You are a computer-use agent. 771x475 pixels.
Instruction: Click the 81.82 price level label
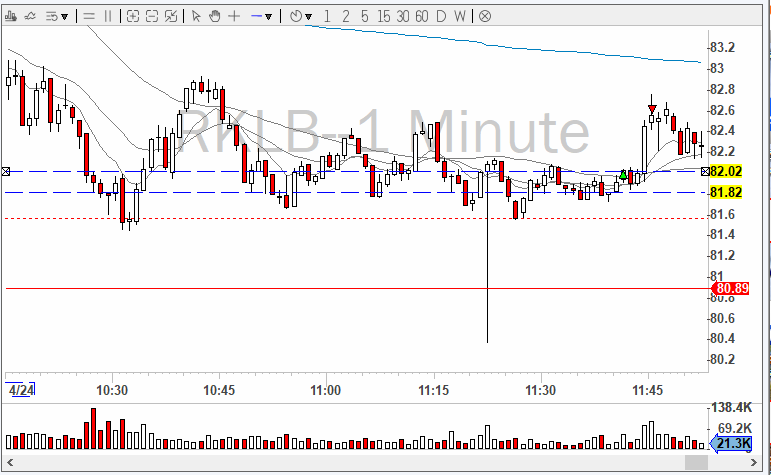pyautogui.click(x=726, y=192)
